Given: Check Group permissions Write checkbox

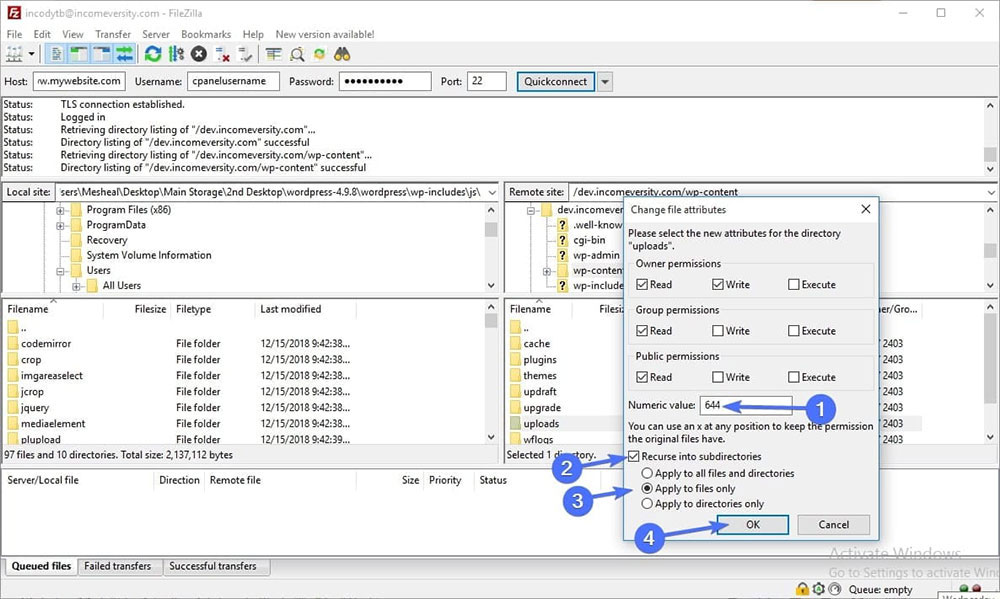Looking at the screenshot, I should (x=717, y=330).
